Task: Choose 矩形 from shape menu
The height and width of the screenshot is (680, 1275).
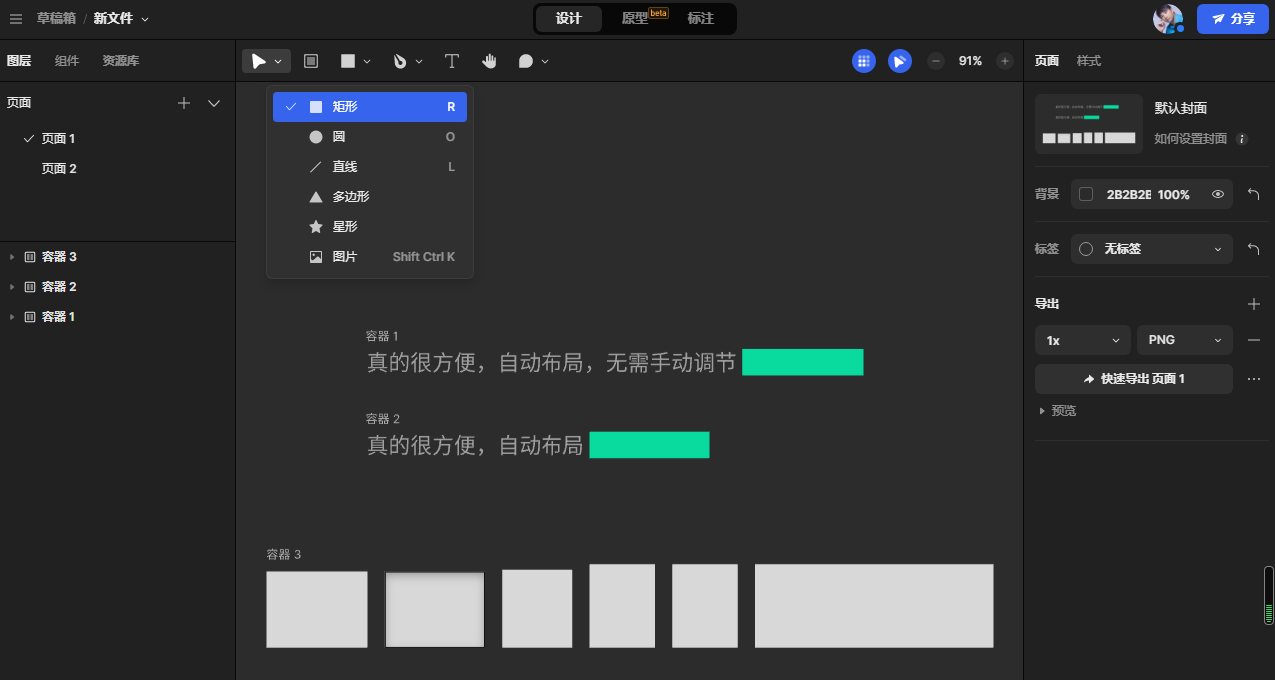Action: [370, 107]
